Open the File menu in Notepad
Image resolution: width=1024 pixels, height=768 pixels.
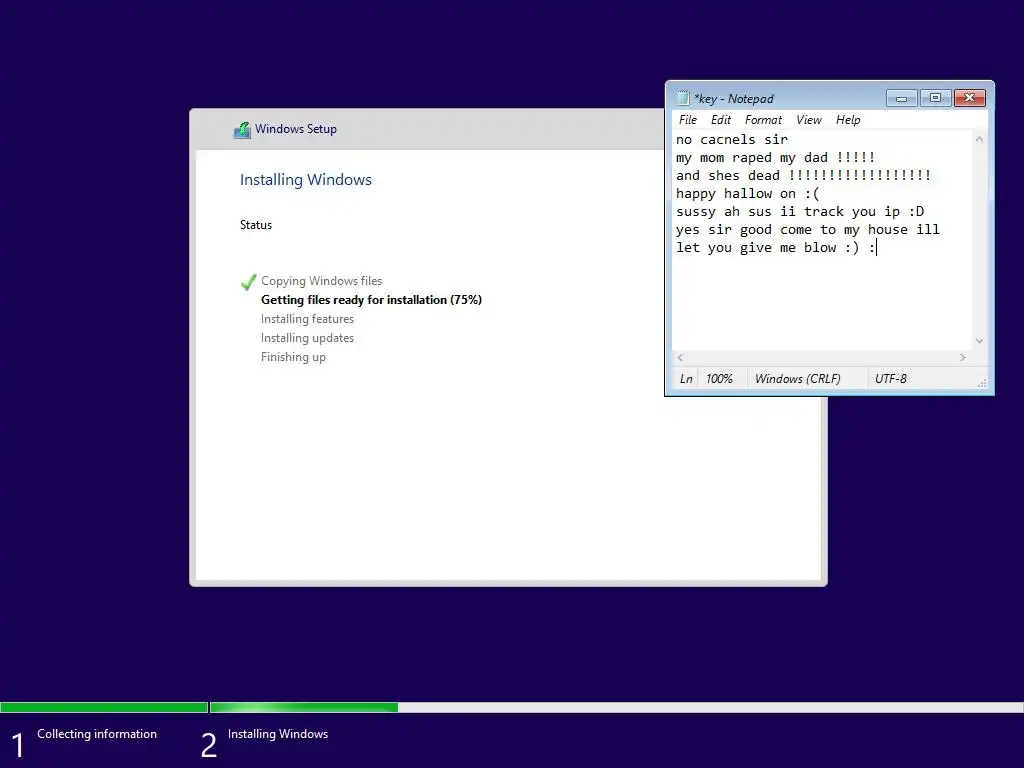point(688,120)
